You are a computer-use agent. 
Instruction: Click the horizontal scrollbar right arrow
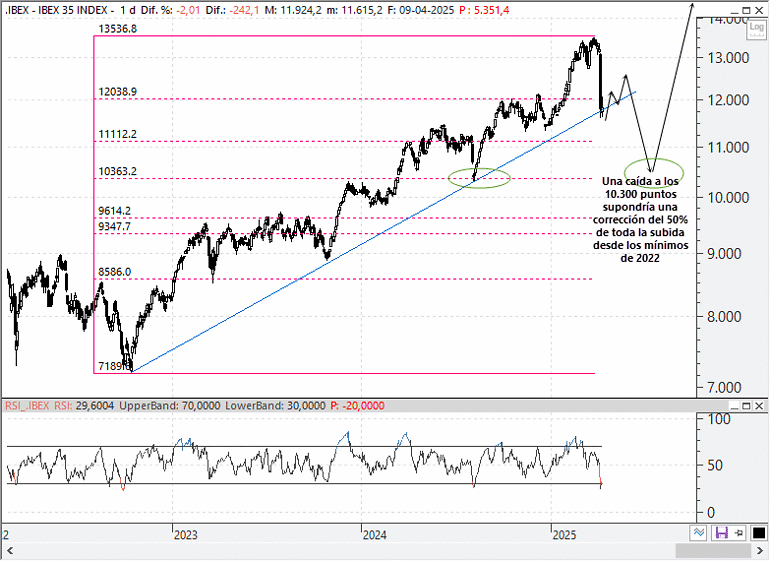(759, 550)
